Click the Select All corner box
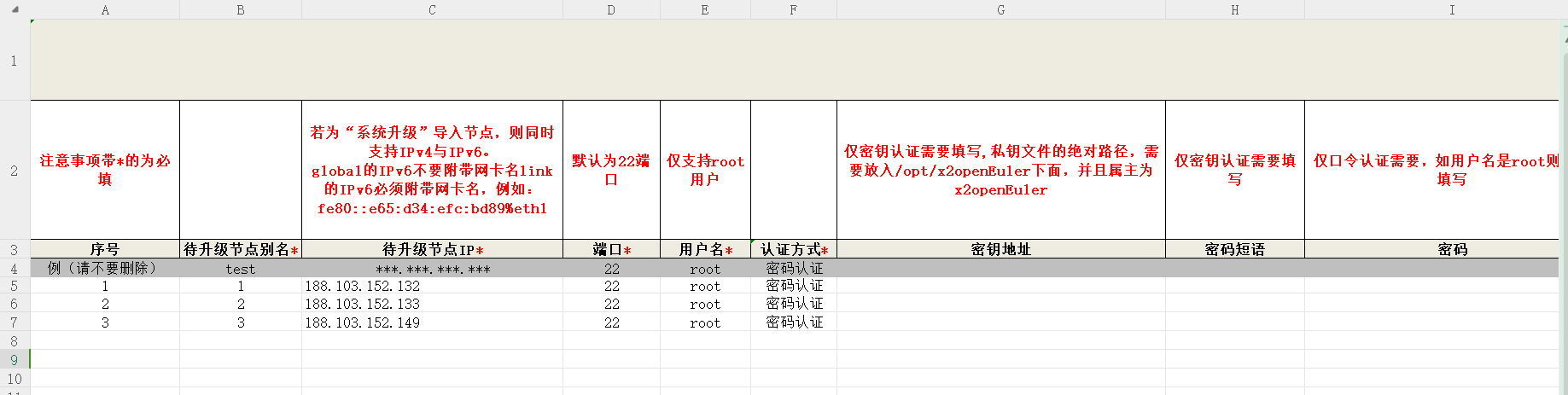The height and width of the screenshot is (395, 1568). tap(15, 9)
